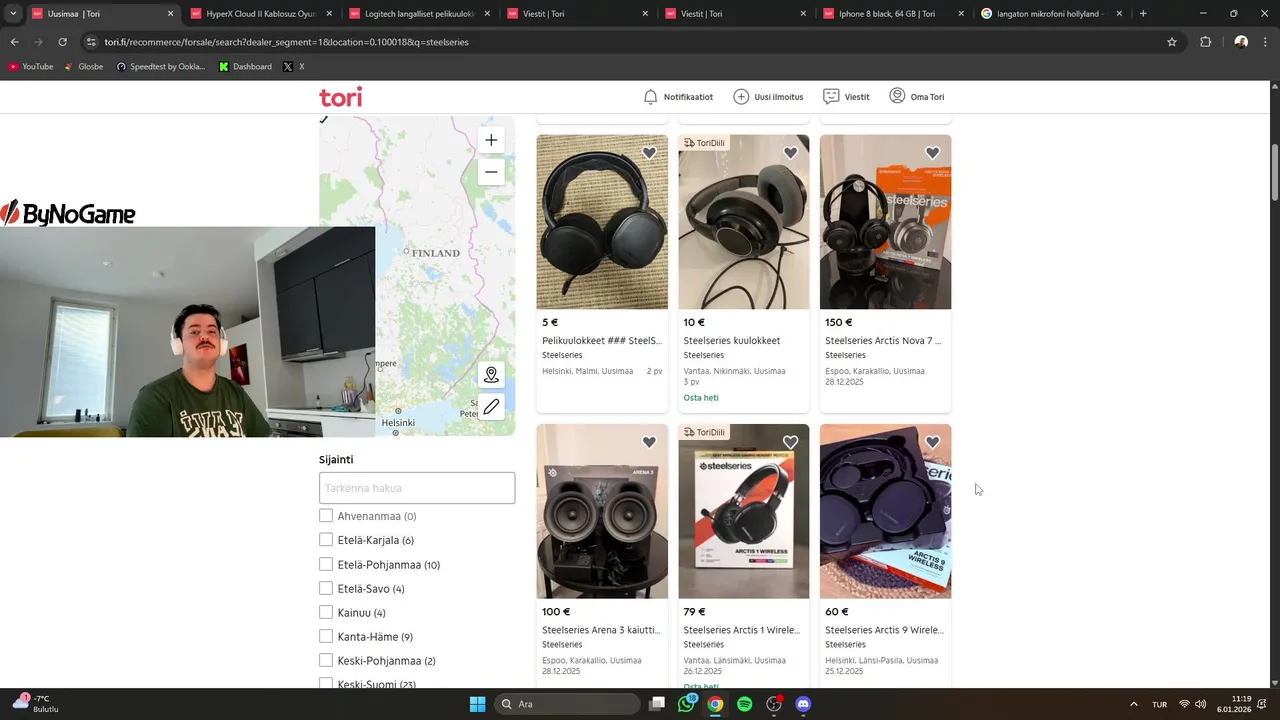Viewport: 1280px width, 720px height.
Task: Click Osta heti on the 10 € listing
Action: coord(701,398)
